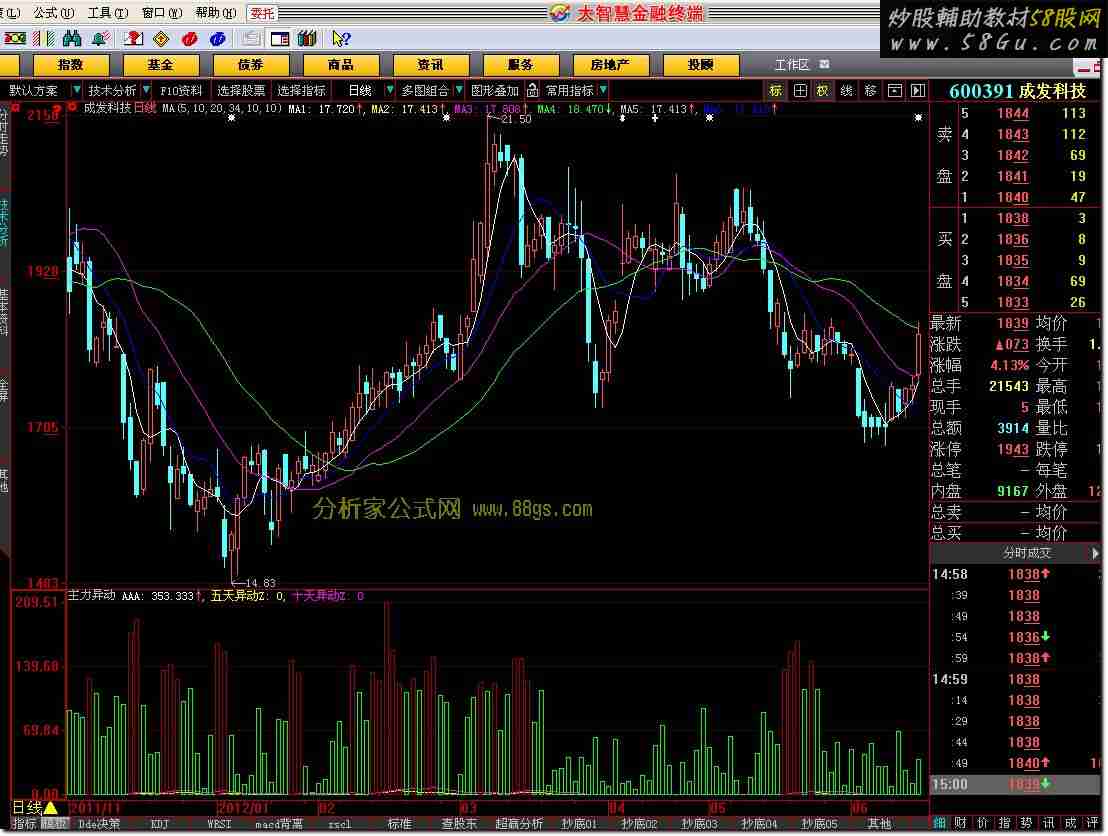Viewport: 1108px width, 836px height.
Task: Click the 债券 yellow button
Action: tap(250, 65)
